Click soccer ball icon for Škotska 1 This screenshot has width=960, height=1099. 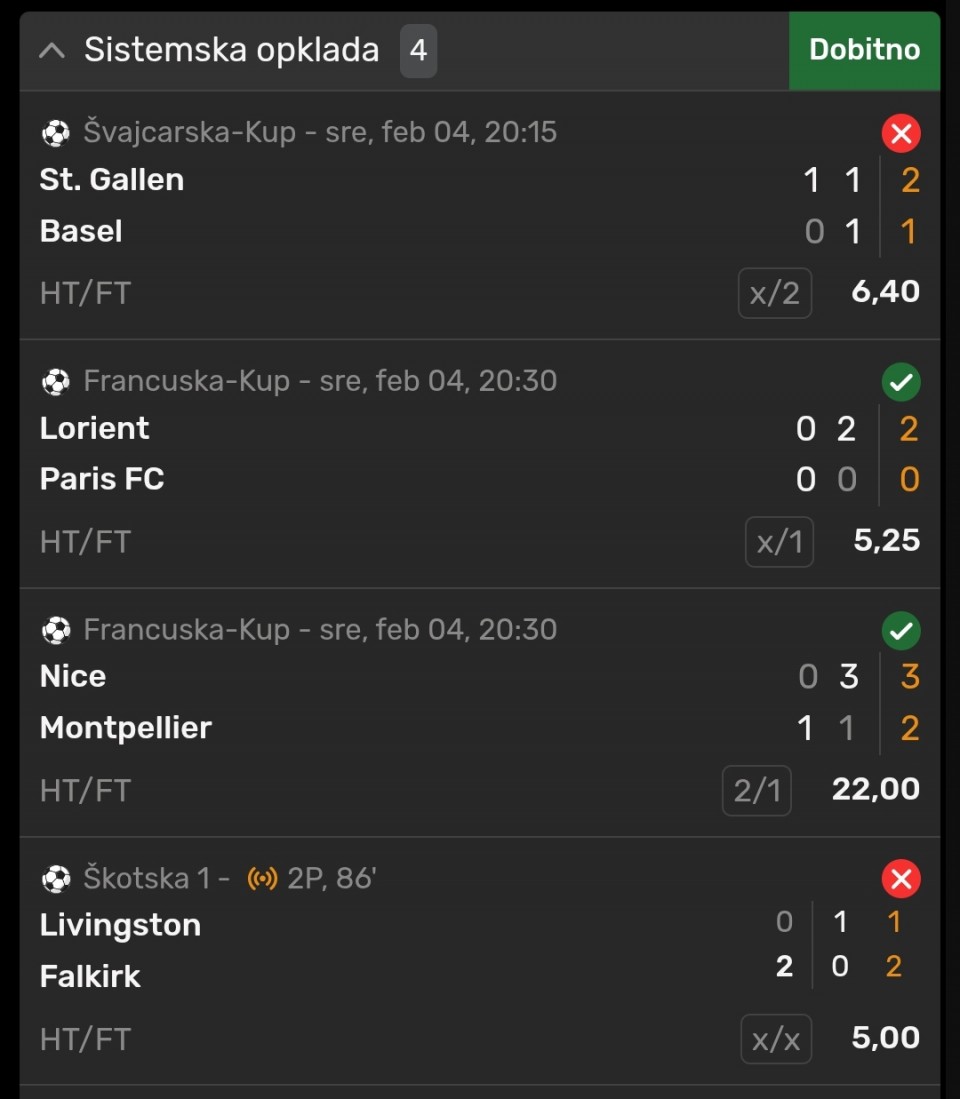click(x=56, y=879)
